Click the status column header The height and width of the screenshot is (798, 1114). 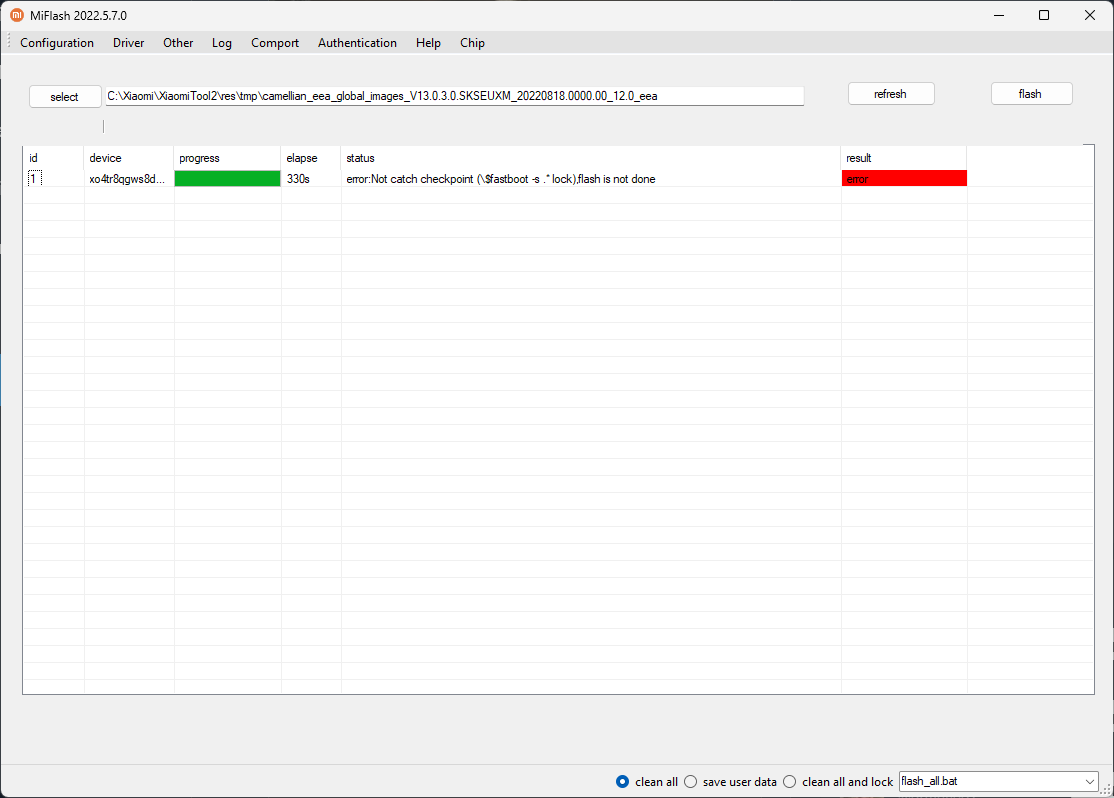(x=591, y=158)
